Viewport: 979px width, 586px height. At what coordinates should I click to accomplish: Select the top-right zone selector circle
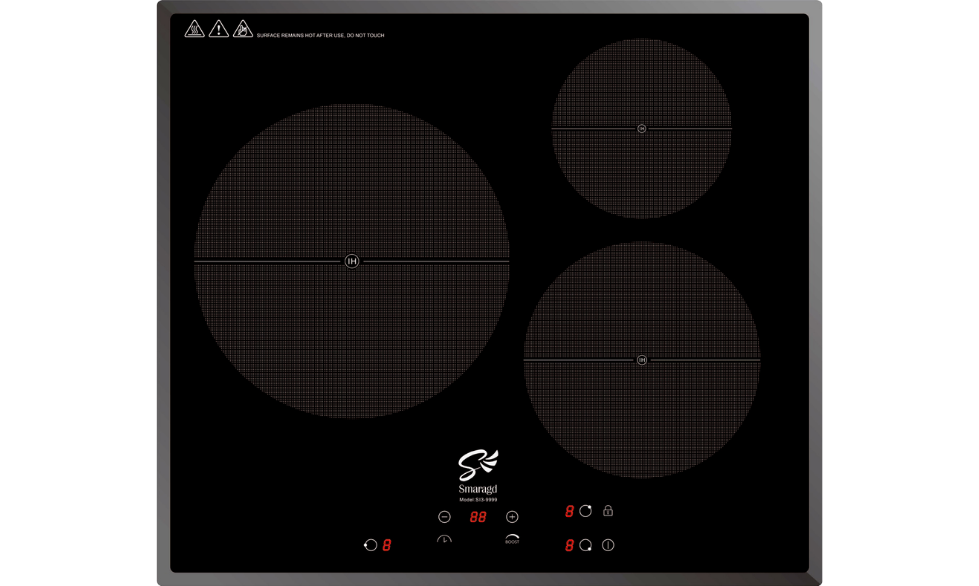click(x=586, y=511)
